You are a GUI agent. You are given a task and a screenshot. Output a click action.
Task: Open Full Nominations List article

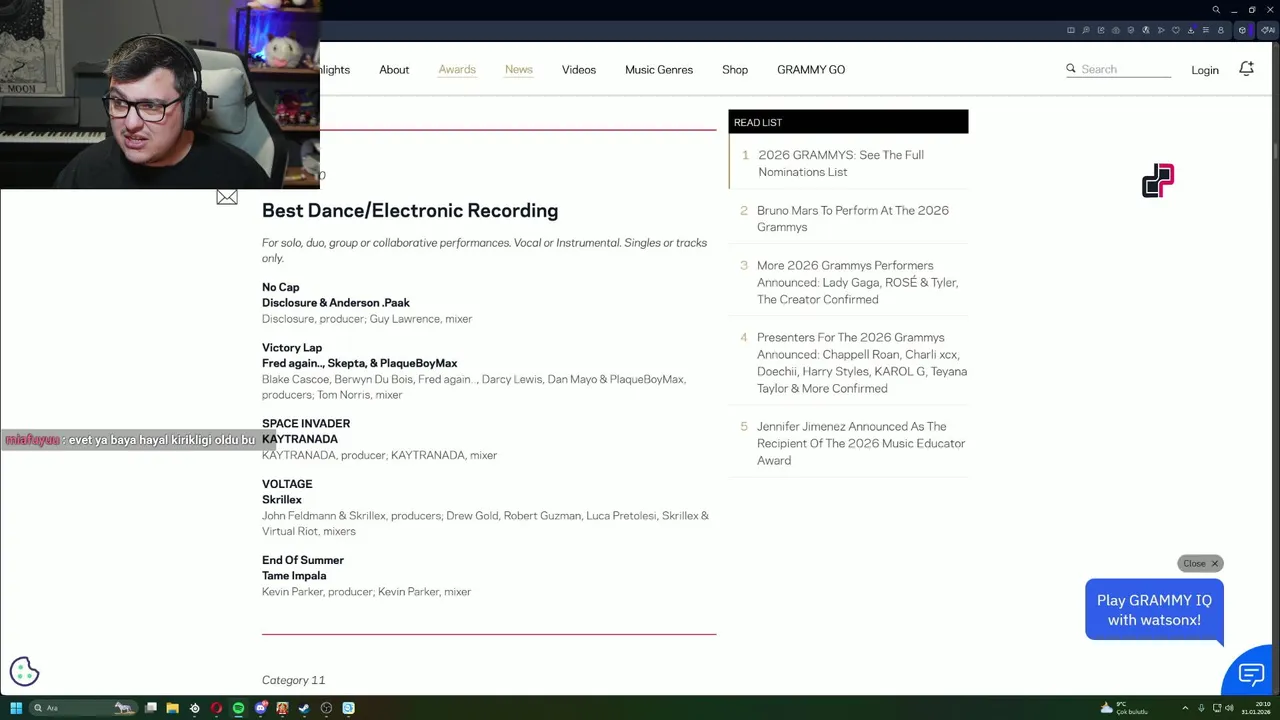(841, 163)
